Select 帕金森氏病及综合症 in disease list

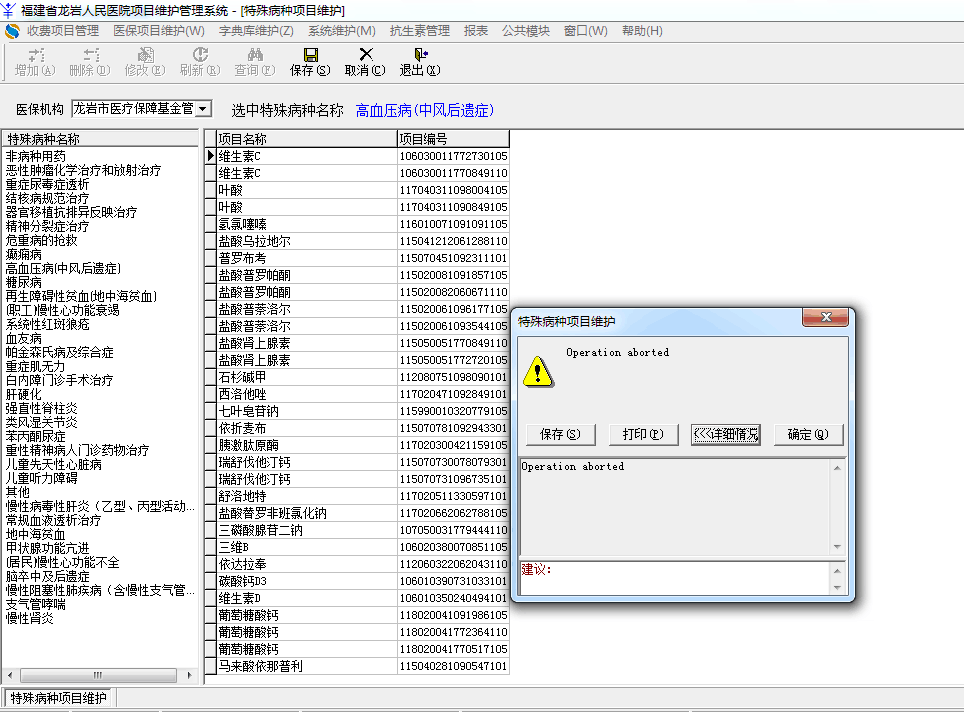59,352
